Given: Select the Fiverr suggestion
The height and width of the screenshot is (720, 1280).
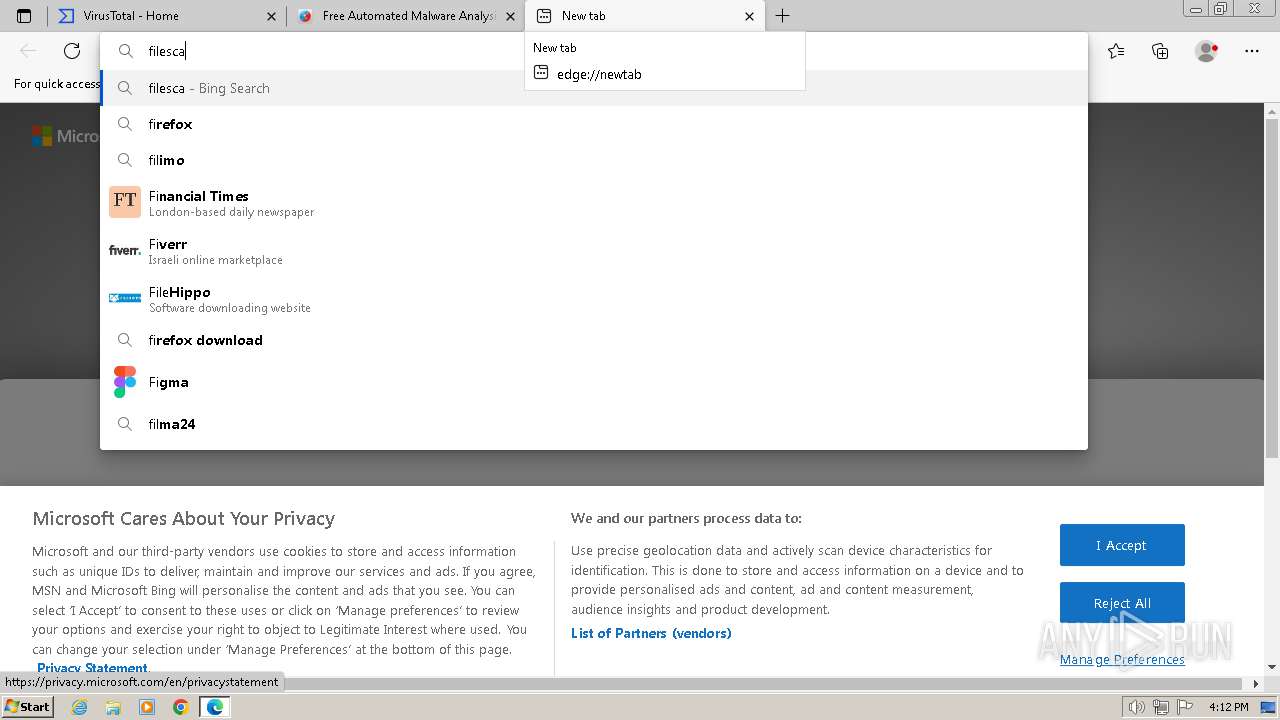Looking at the screenshot, I should (x=594, y=251).
